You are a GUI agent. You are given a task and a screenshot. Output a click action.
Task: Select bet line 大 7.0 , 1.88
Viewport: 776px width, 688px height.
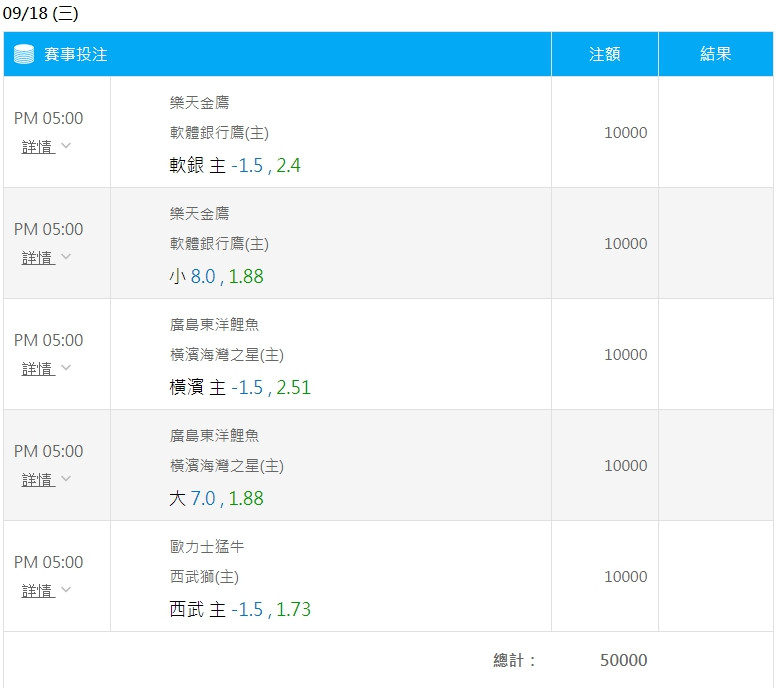click(x=216, y=498)
